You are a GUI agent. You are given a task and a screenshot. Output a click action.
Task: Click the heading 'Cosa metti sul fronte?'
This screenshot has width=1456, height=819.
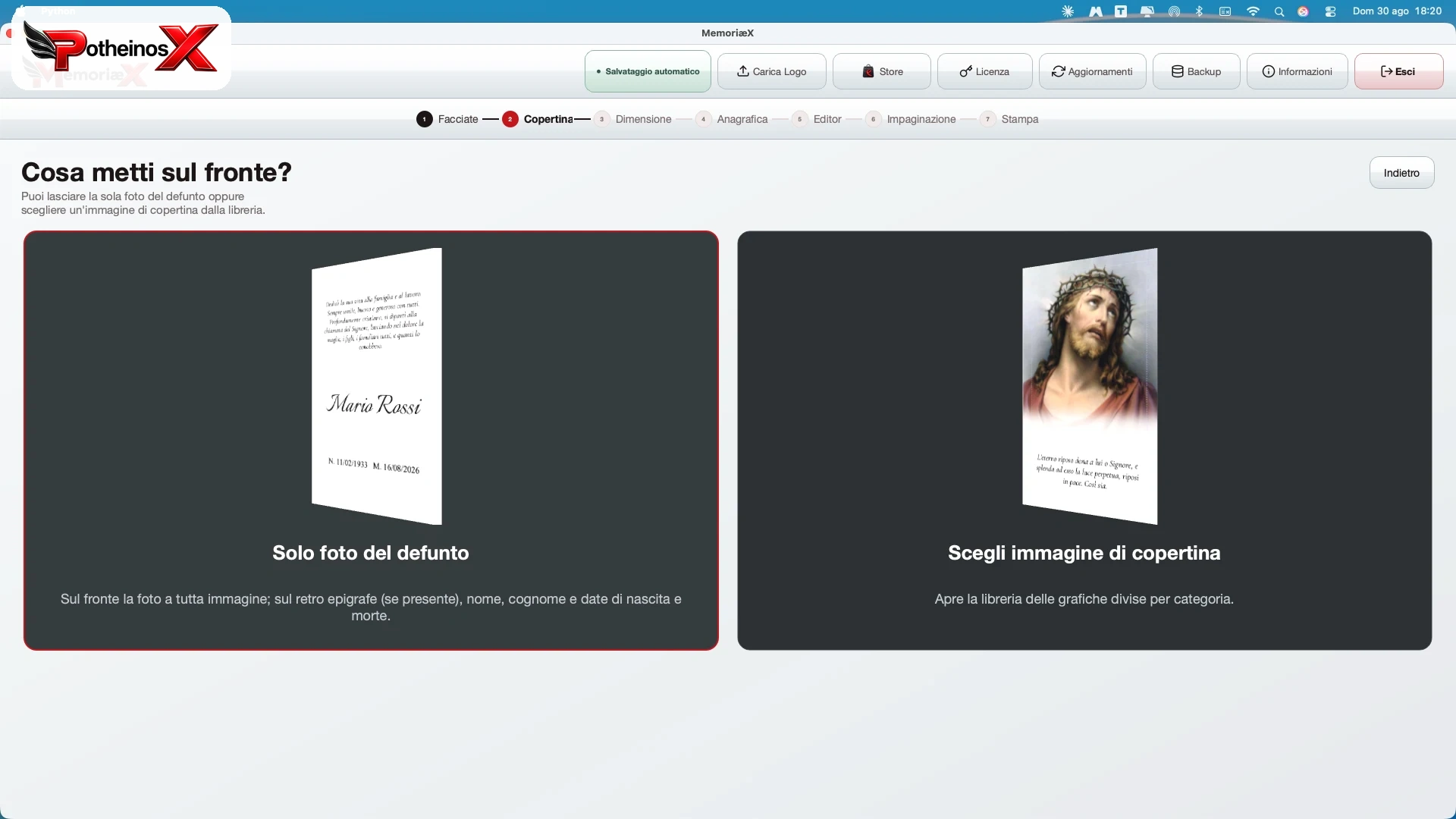(x=156, y=172)
